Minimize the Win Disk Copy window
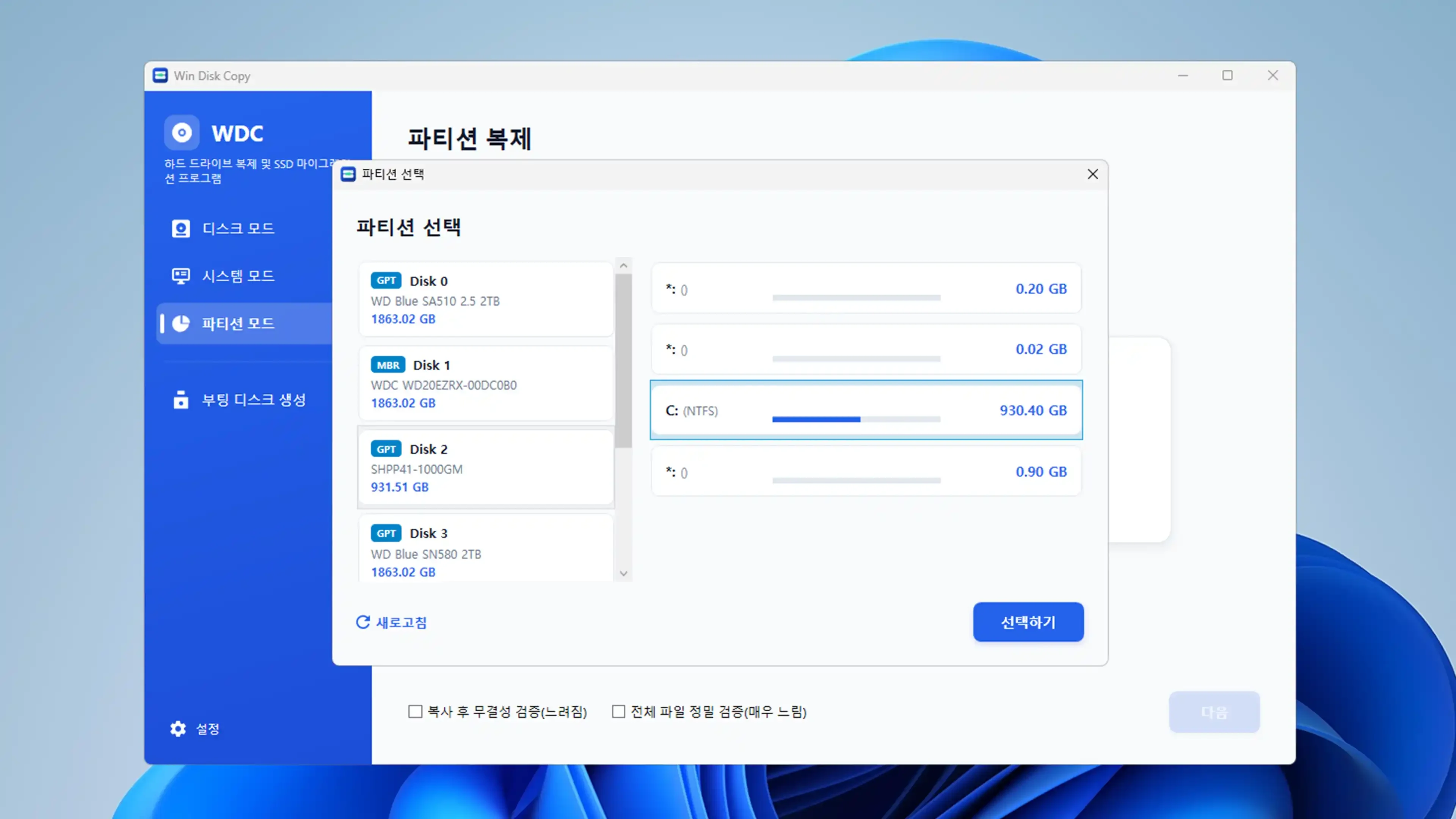The height and width of the screenshot is (819, 1456). 1183,75
